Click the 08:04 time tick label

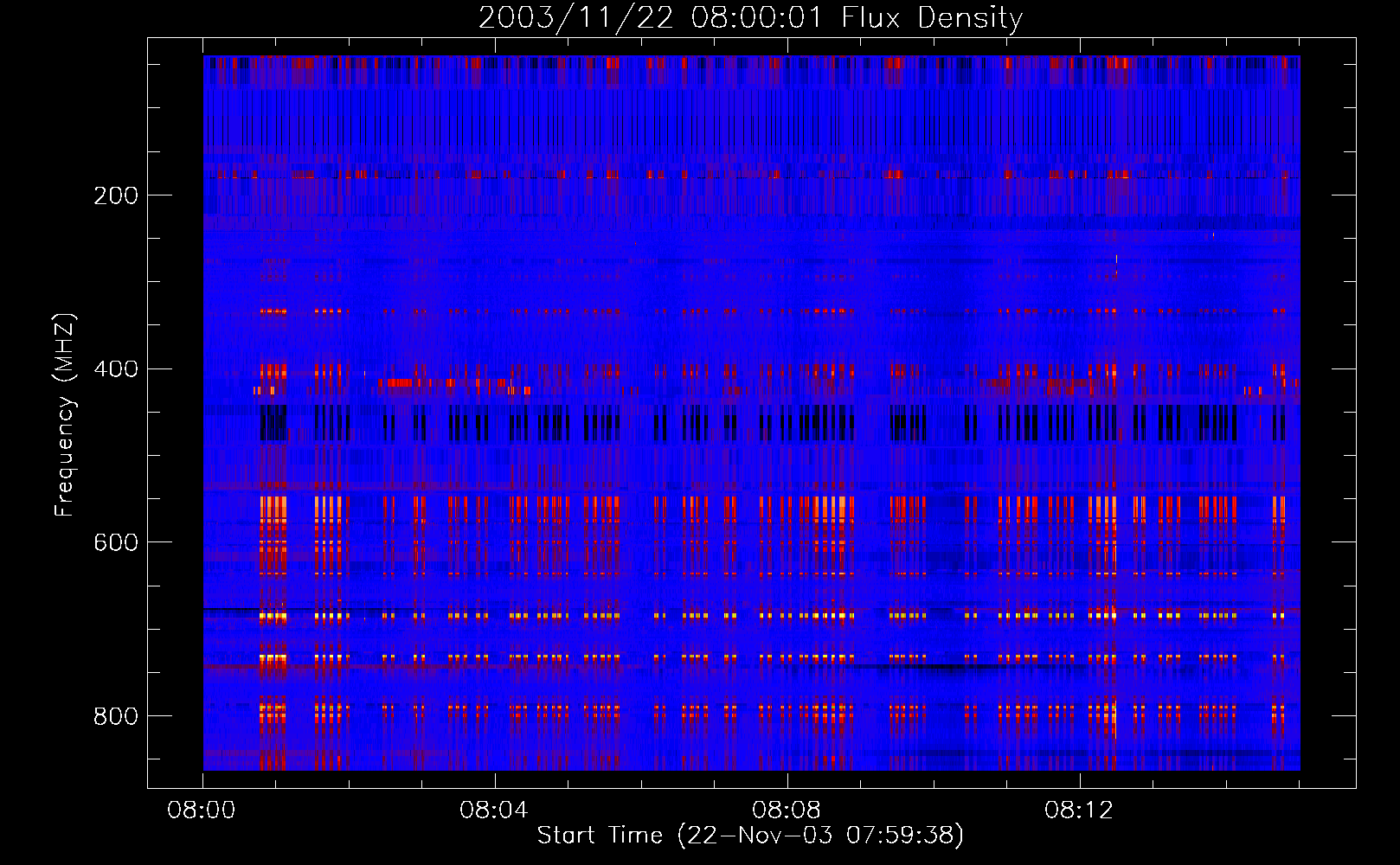(494, 811)
